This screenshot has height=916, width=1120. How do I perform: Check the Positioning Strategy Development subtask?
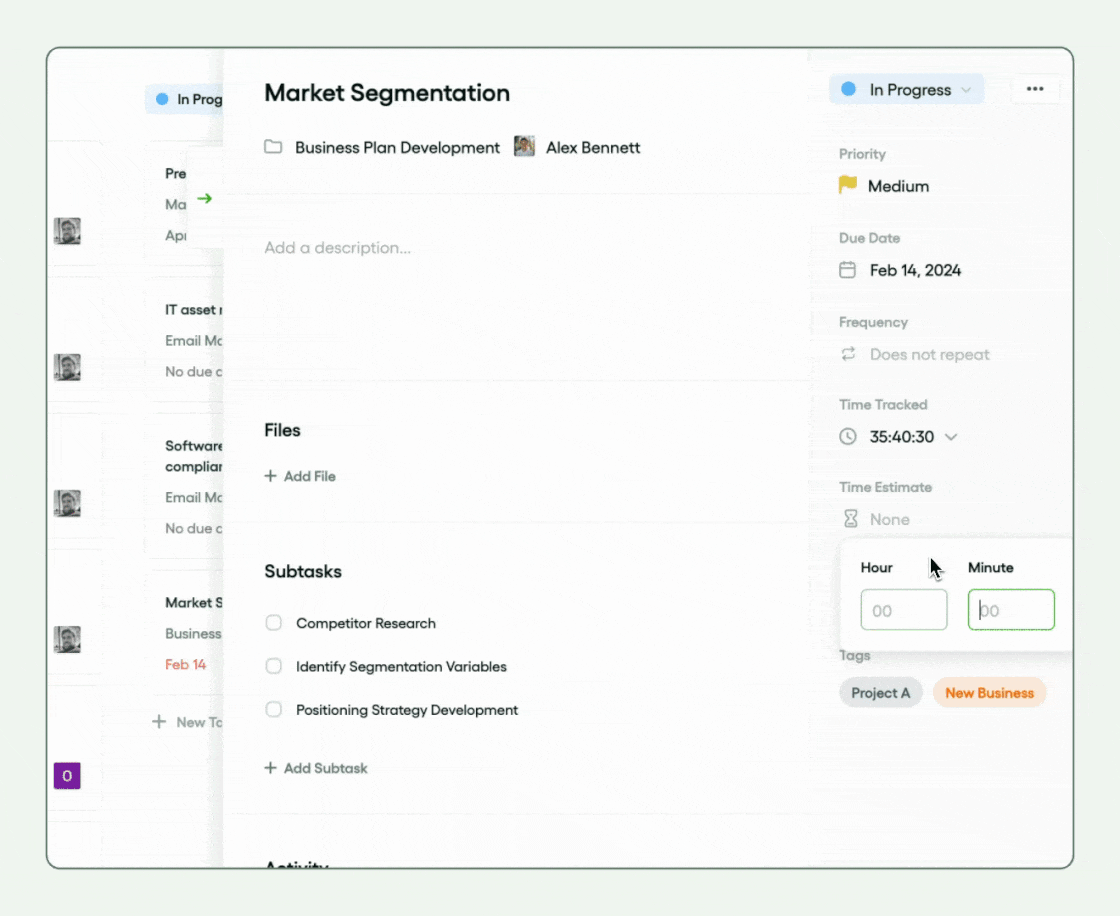[274, 710]
